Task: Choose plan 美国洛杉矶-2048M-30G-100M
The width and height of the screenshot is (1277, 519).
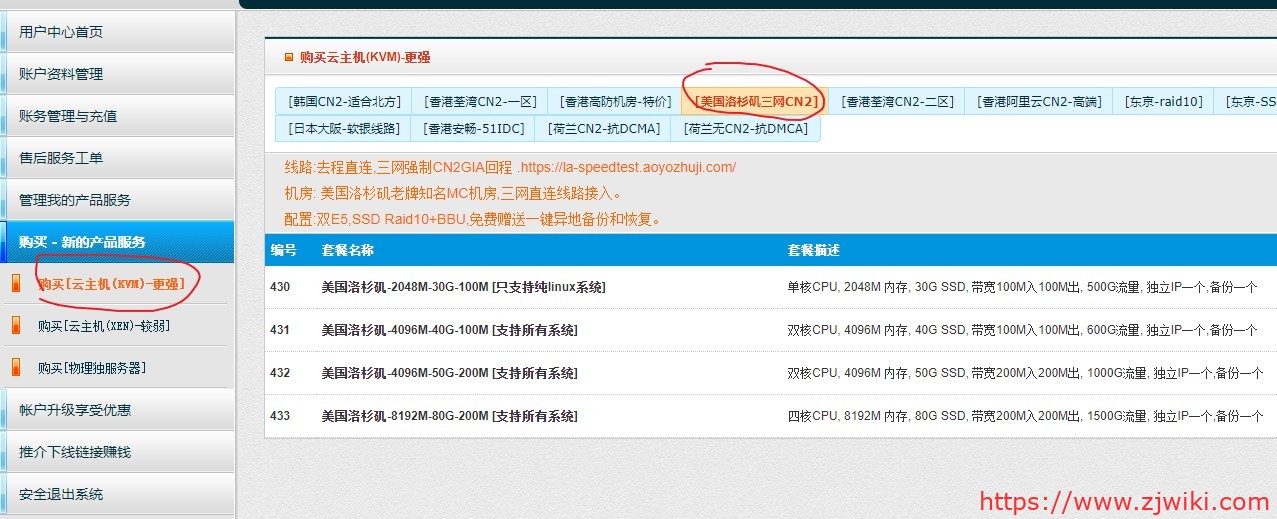Action: pyautogui.click(x=462, y=287)
